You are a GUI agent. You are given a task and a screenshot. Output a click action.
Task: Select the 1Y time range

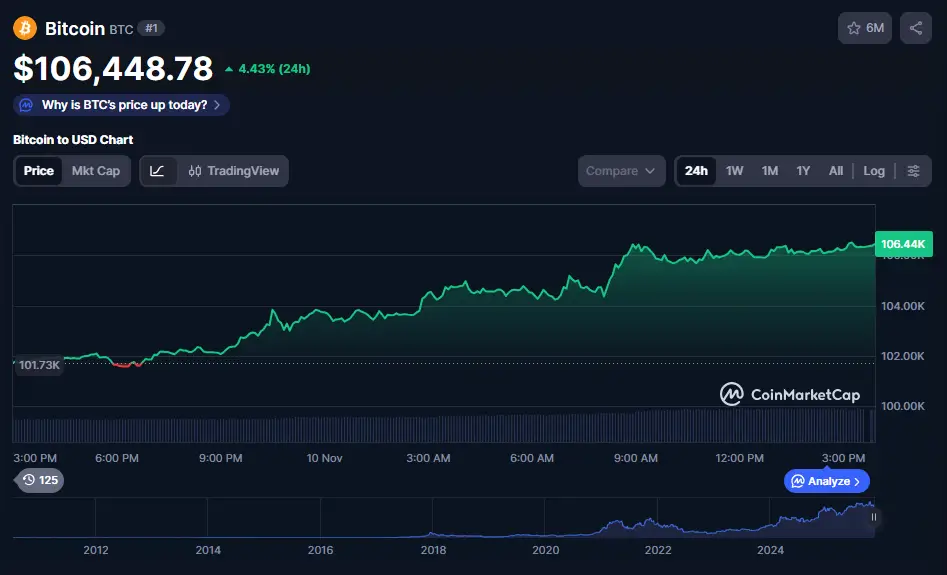click(803, 171)
